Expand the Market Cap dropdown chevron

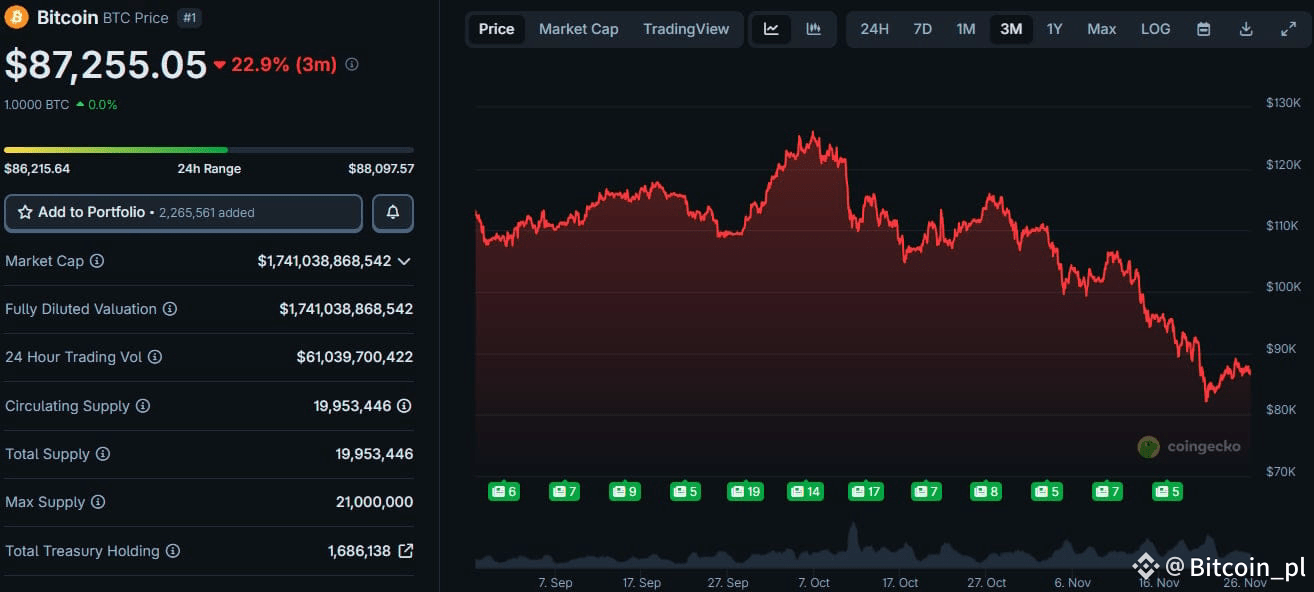click(x=404, y=261)
